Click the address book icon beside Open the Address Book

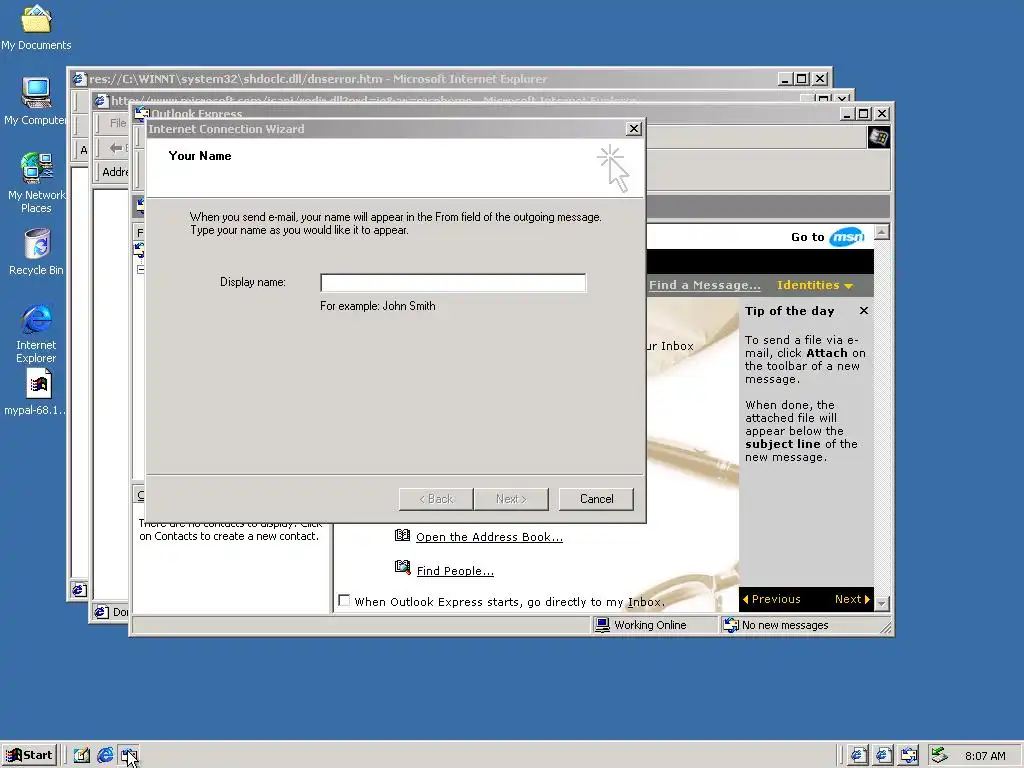click(x=402, y=536)
